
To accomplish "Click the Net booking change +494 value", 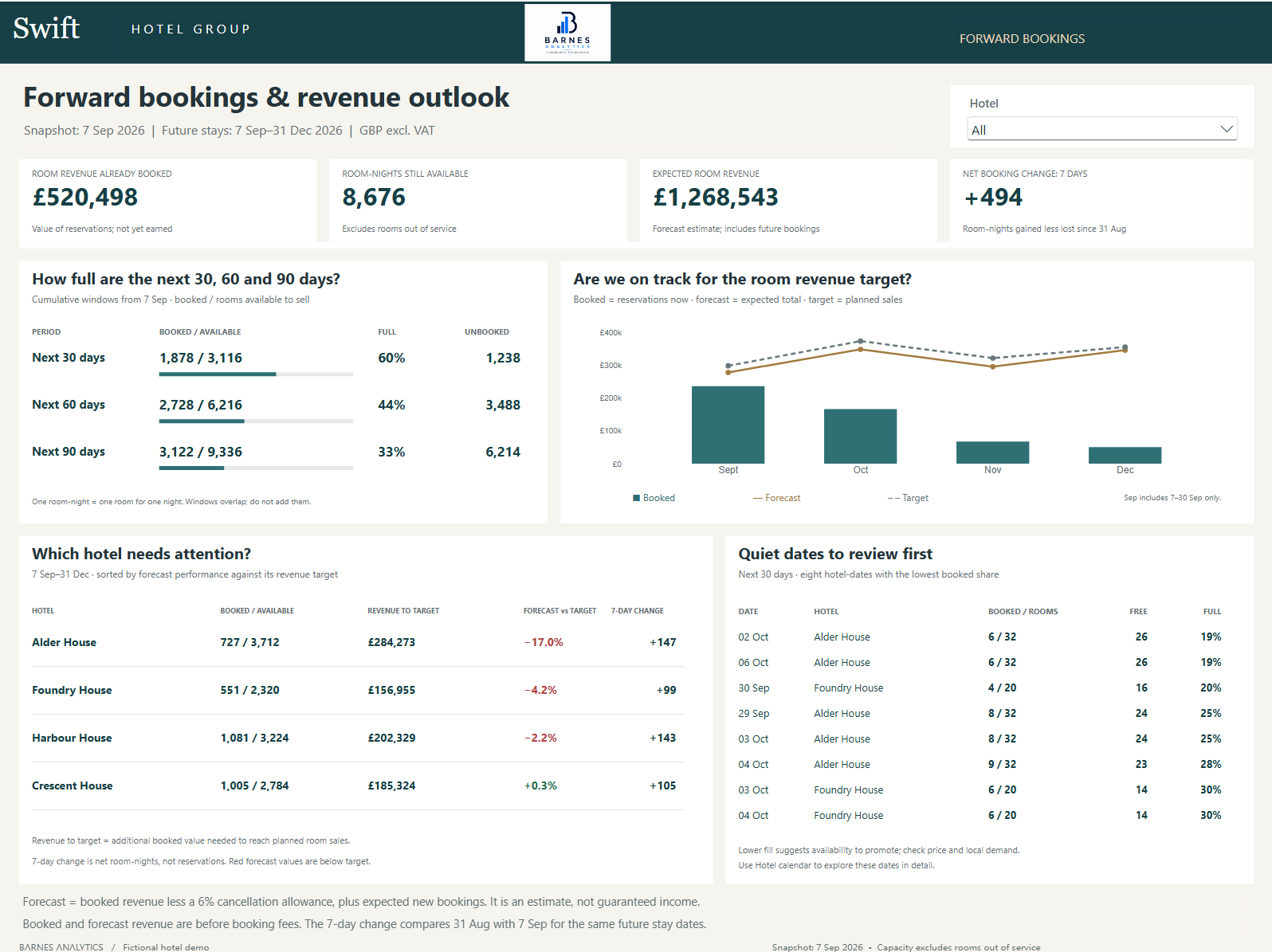I will tap(993, 197).
